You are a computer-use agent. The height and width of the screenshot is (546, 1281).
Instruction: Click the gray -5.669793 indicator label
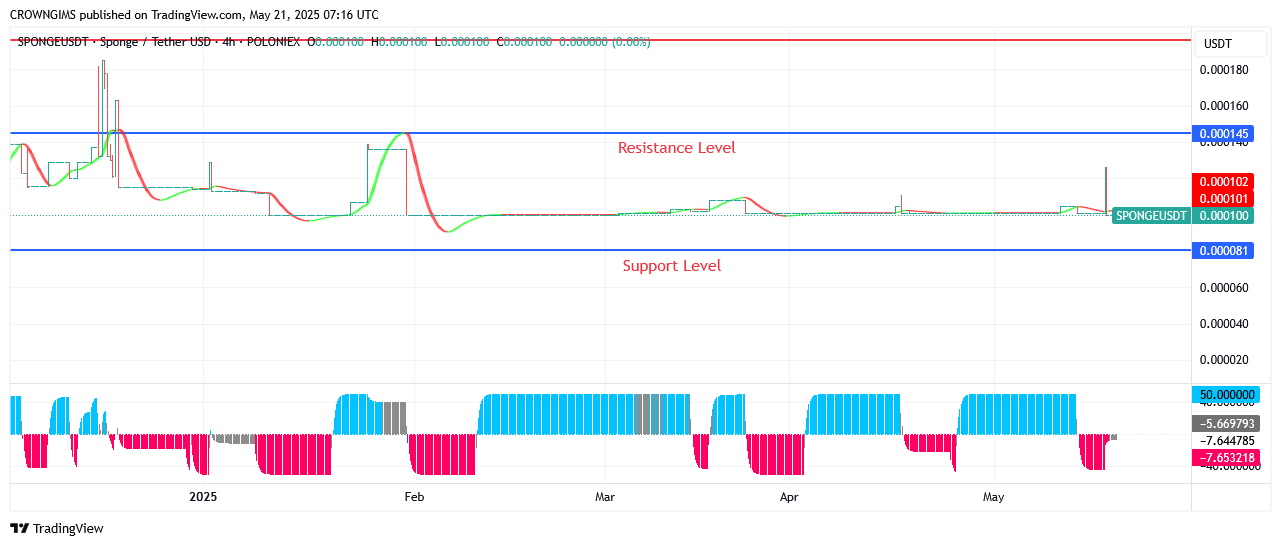1224,423
